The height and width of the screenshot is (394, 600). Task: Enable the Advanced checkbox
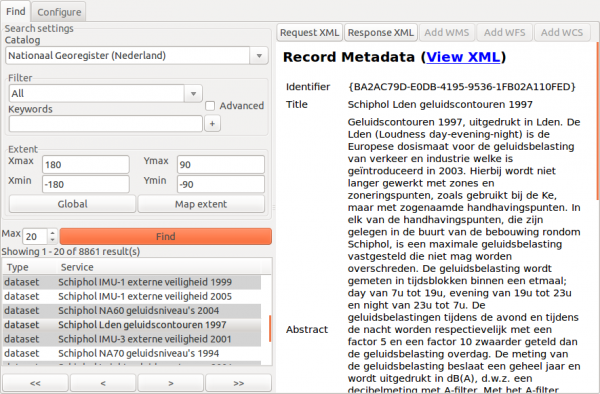coord(210,106)
